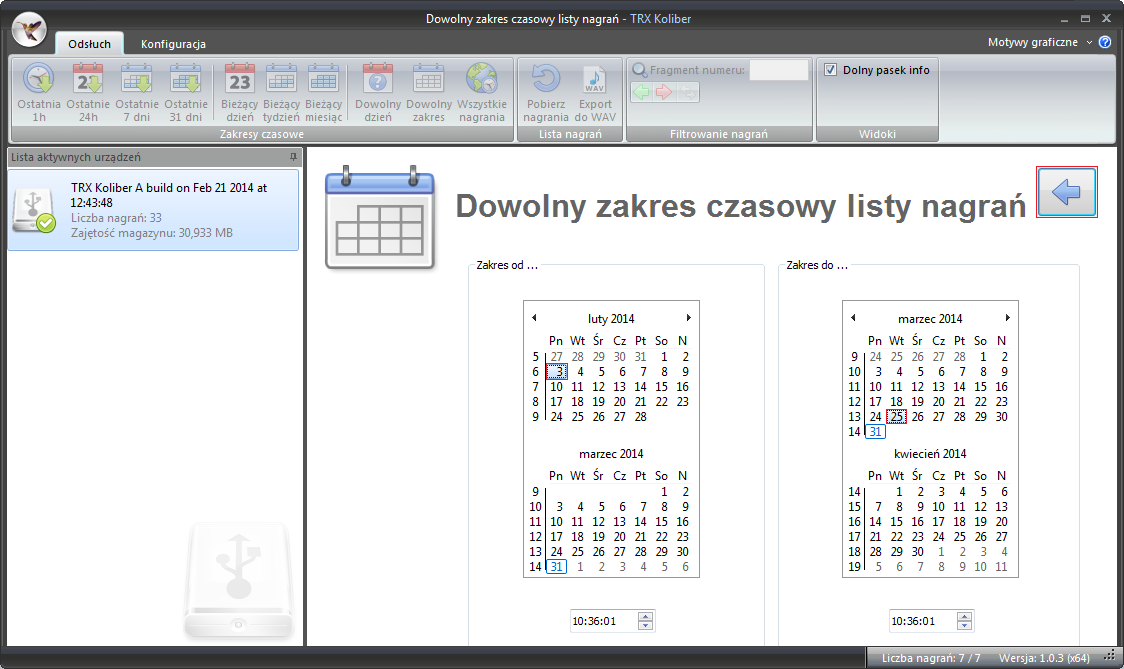Open Dowolny dzień selection
Screen dimensions: 1124x669
click(x=378, y=92)
